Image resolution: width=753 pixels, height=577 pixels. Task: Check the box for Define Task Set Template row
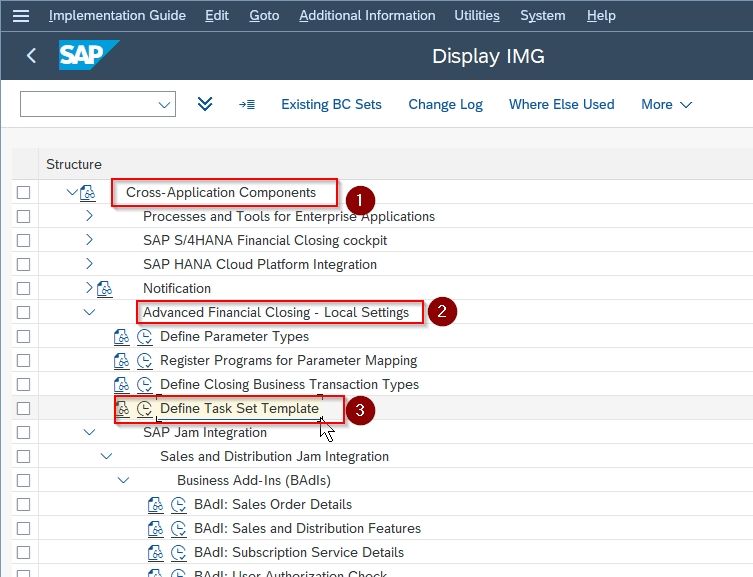pyautogui.click(x=24, y=409)
